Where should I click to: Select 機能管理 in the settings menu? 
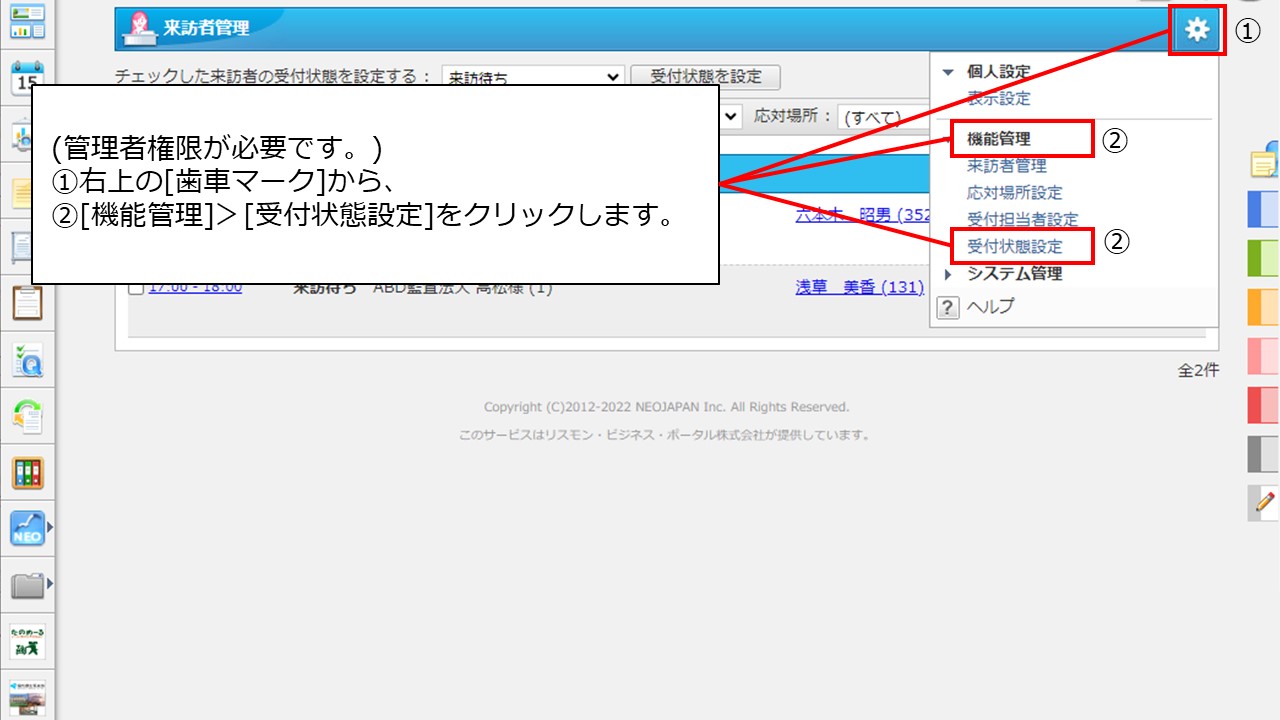(x=999, y=139)
